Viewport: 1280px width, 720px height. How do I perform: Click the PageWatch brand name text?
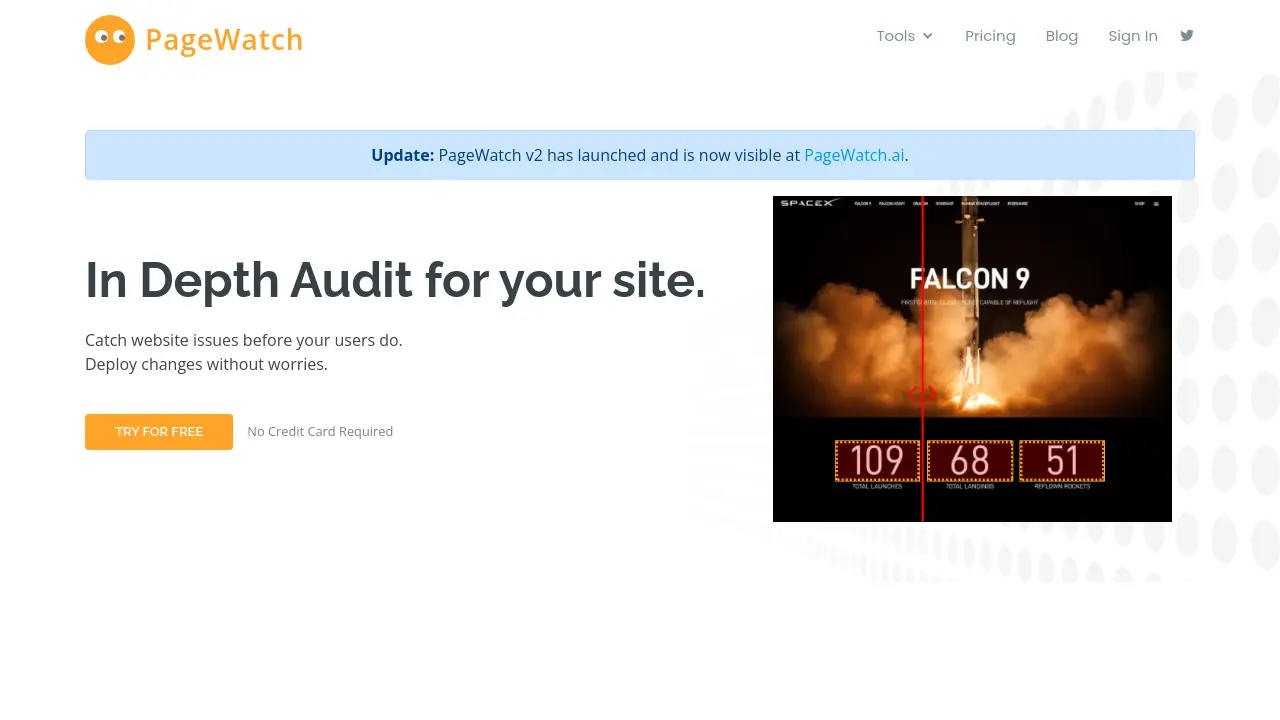[224, 40]
